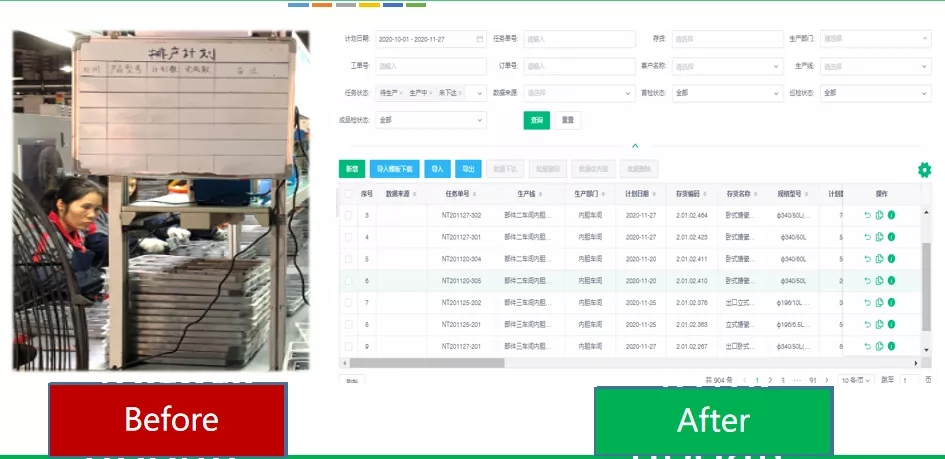Click the green 查询 search button
This screenshot has height=459, width=945.
tap(536, 120)
